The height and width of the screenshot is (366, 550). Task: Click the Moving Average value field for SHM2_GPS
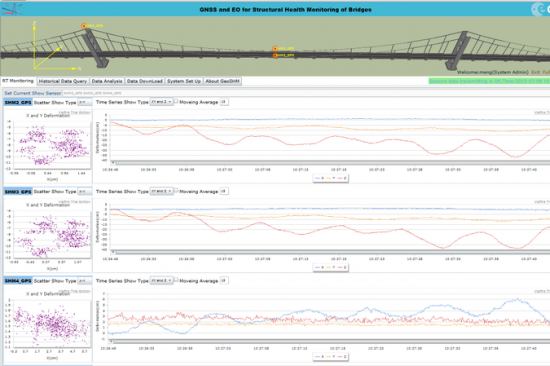(224, 102)
